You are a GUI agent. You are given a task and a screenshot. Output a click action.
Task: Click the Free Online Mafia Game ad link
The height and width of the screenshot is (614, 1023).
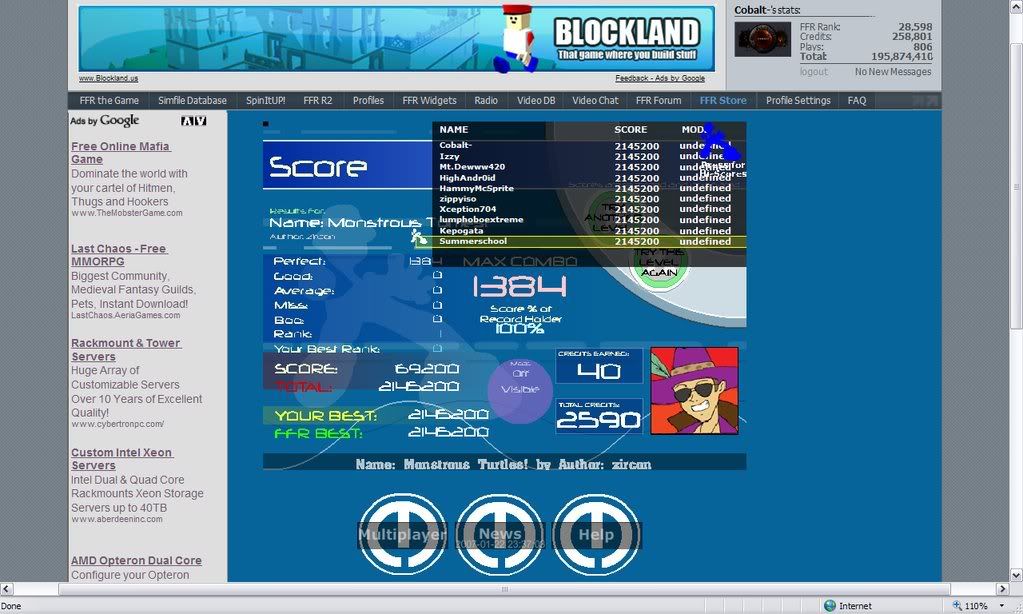[120, 152]
